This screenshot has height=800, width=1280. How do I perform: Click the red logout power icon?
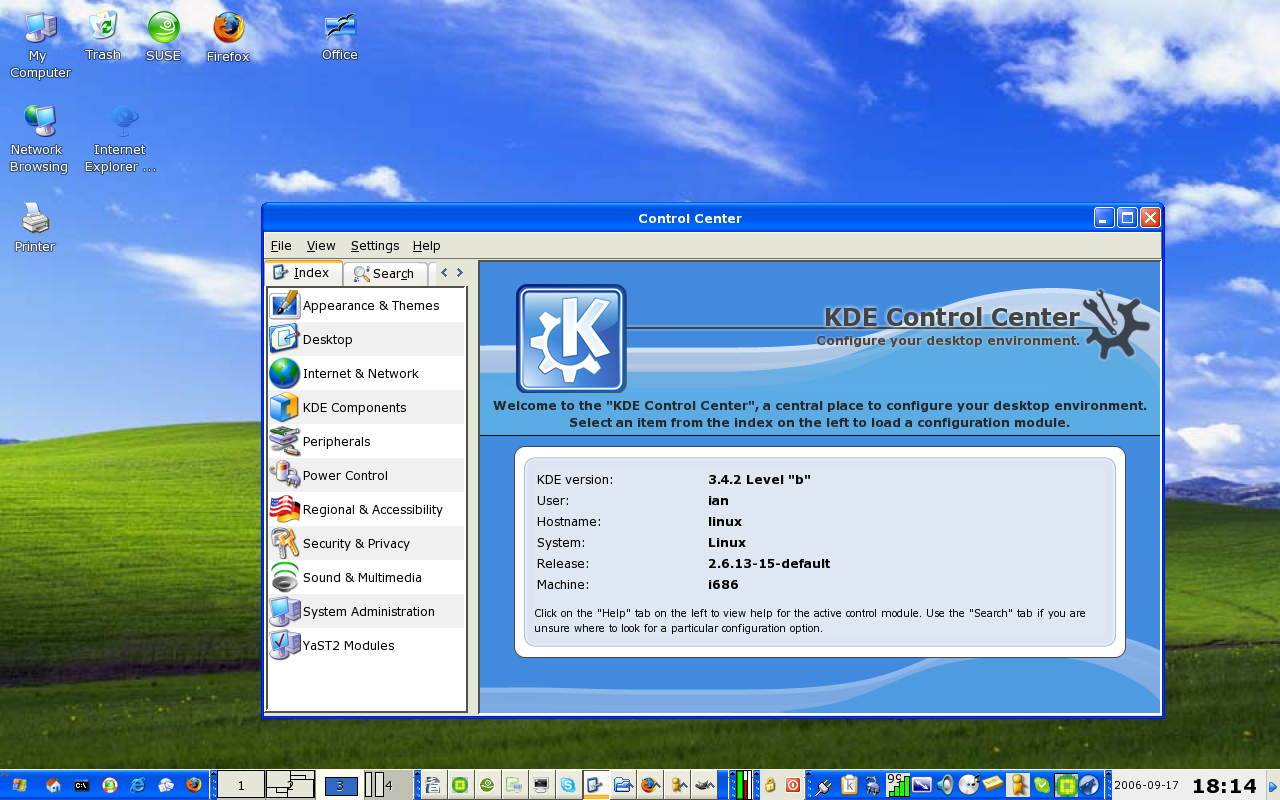tap(793, 785)
